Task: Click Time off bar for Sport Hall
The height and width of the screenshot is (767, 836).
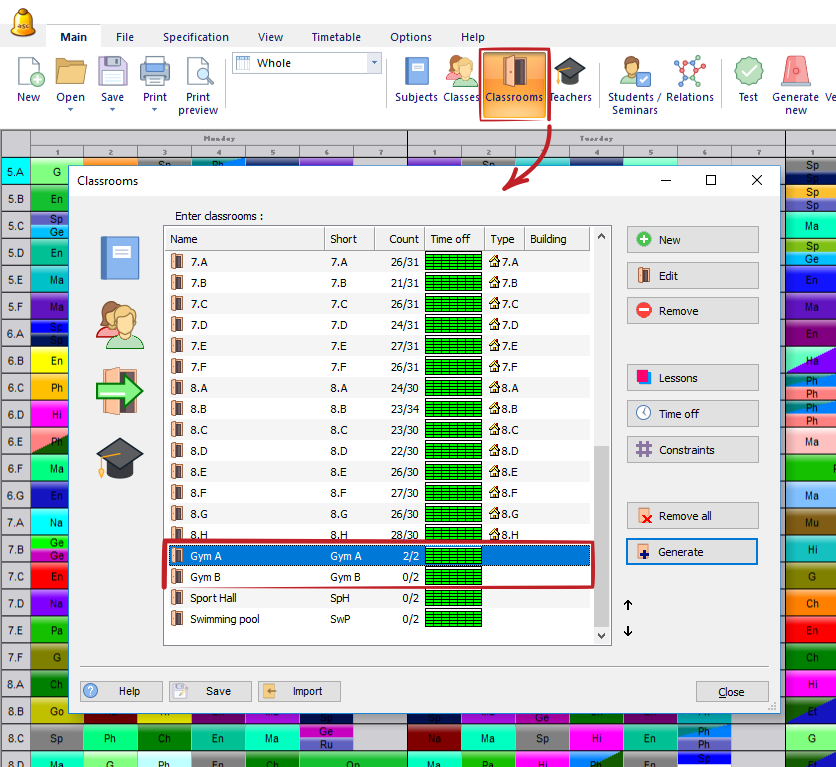Action: pos(453,598)
